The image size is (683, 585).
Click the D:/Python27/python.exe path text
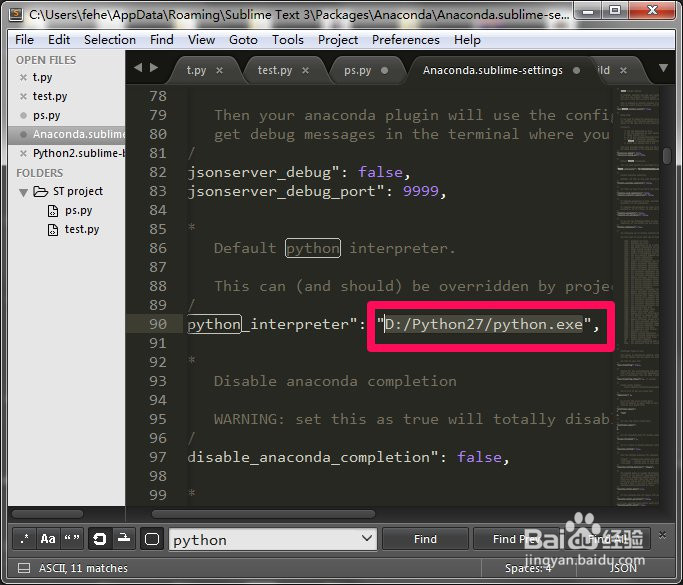pos(484,324)
